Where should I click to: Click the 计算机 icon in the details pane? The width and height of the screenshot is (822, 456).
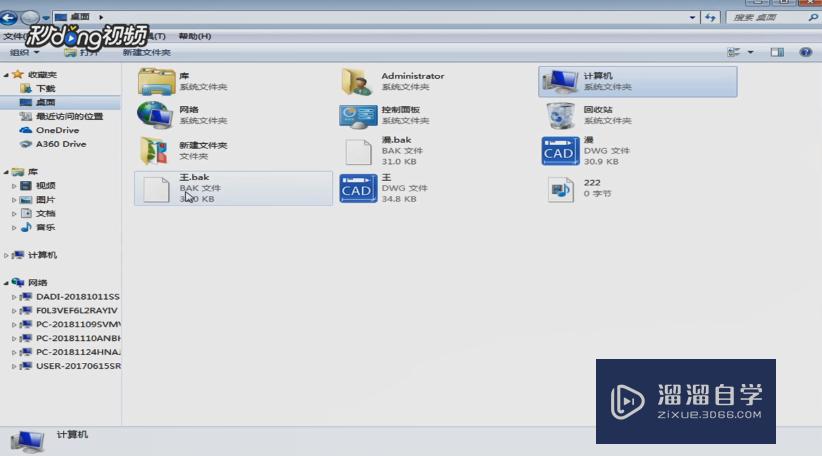[x=27, y=441]
